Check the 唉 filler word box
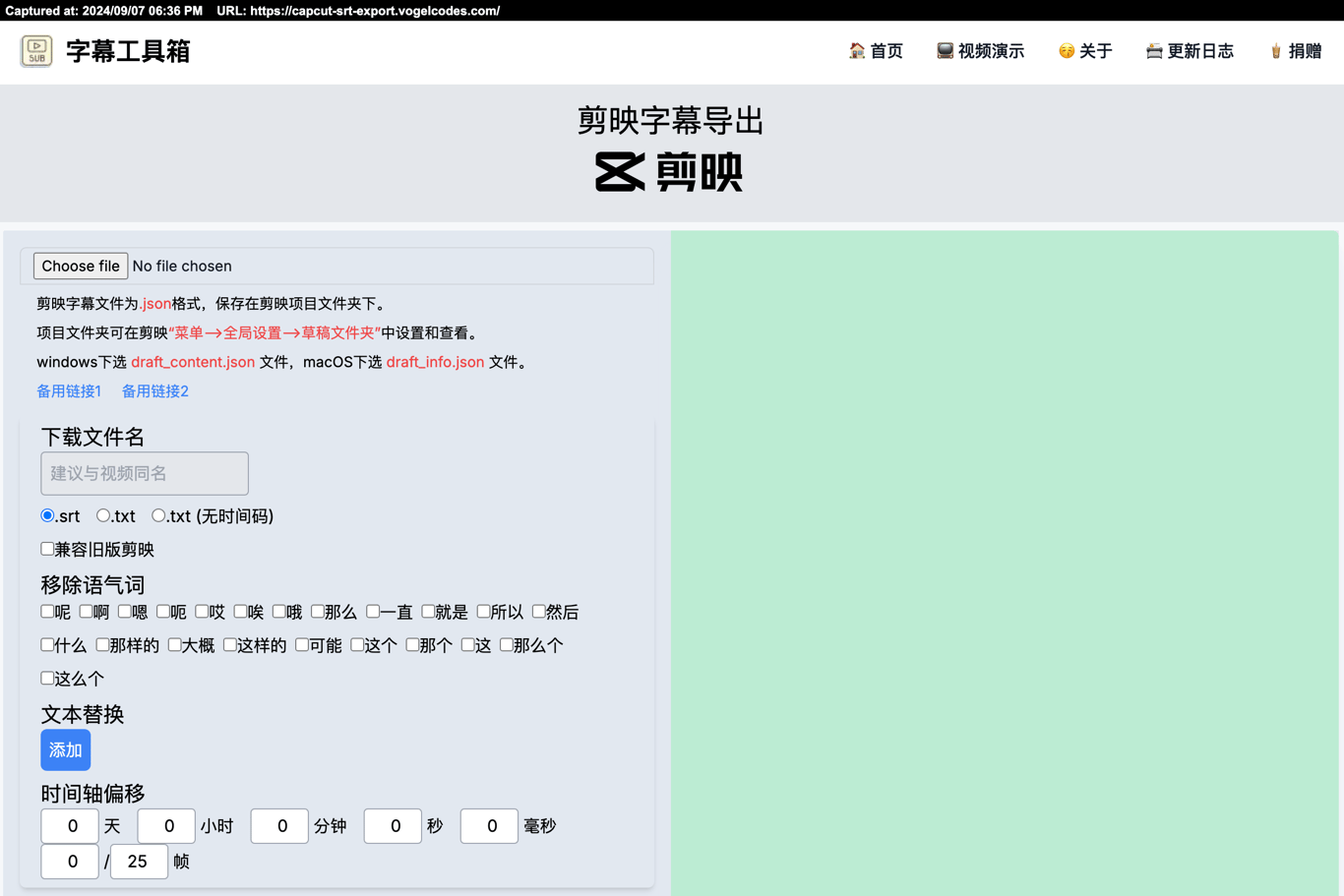The height and width of the screenshot is (896, 1344). tap(240, 612)
